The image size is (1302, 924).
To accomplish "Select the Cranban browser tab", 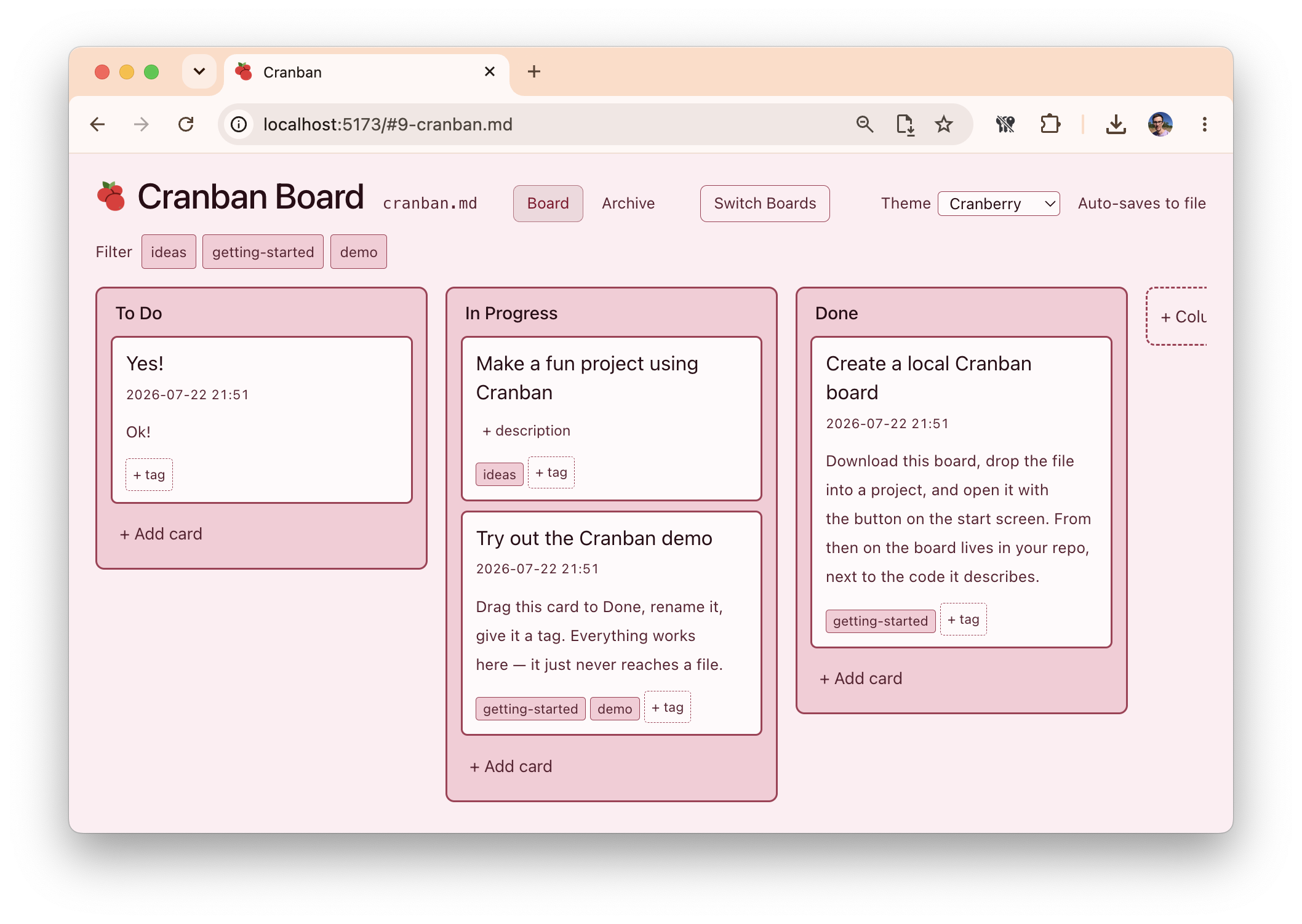I will click(x=366, y=73).
